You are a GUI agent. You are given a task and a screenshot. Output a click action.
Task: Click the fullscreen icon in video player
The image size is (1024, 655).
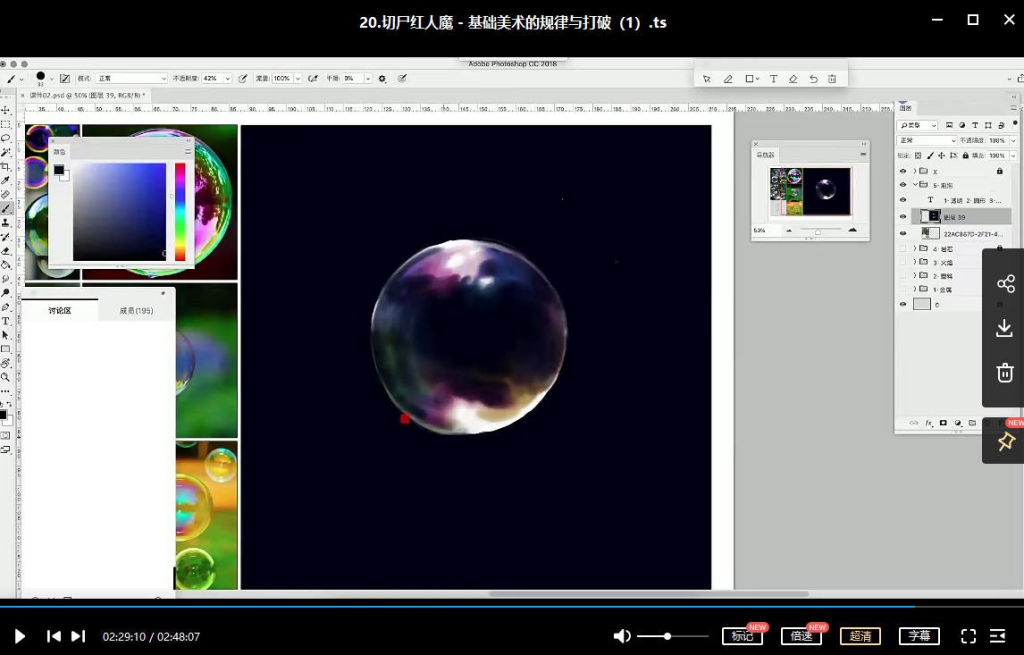point(968,636)
